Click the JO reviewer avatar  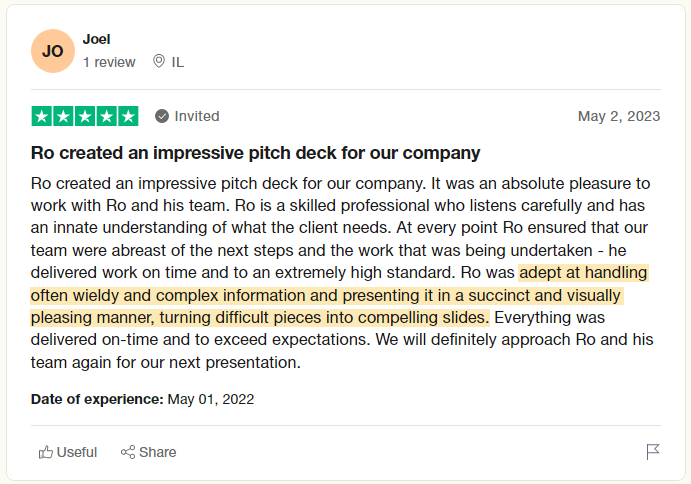pos(52,51)
